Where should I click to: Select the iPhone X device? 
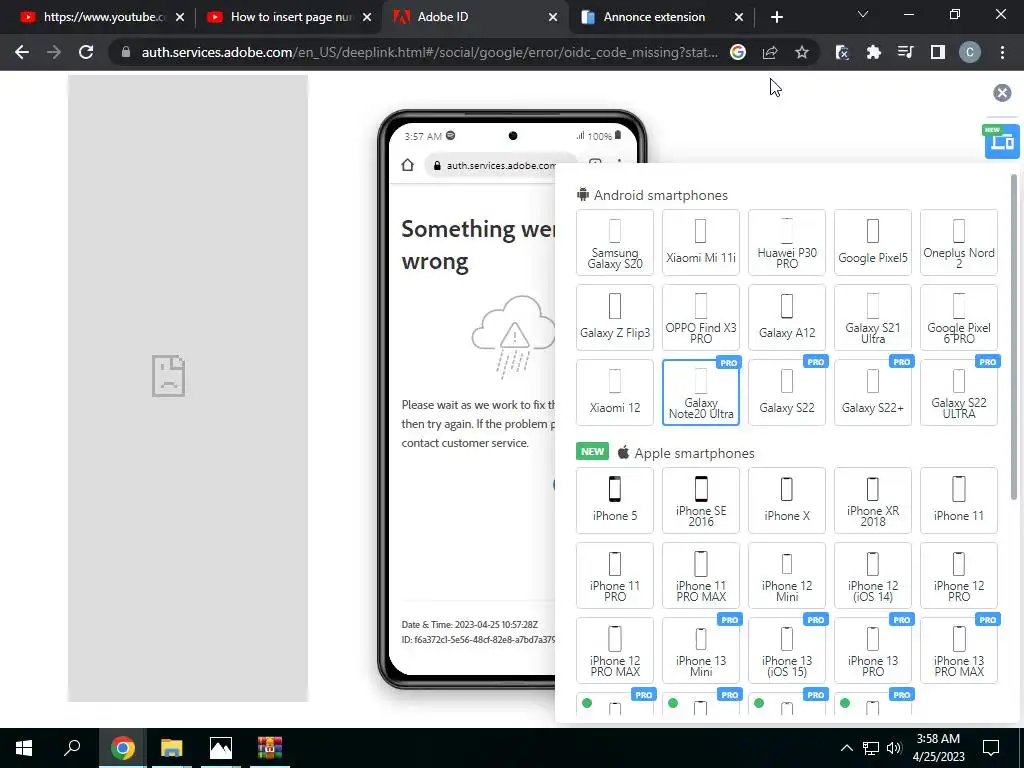(x=787, y=500)
